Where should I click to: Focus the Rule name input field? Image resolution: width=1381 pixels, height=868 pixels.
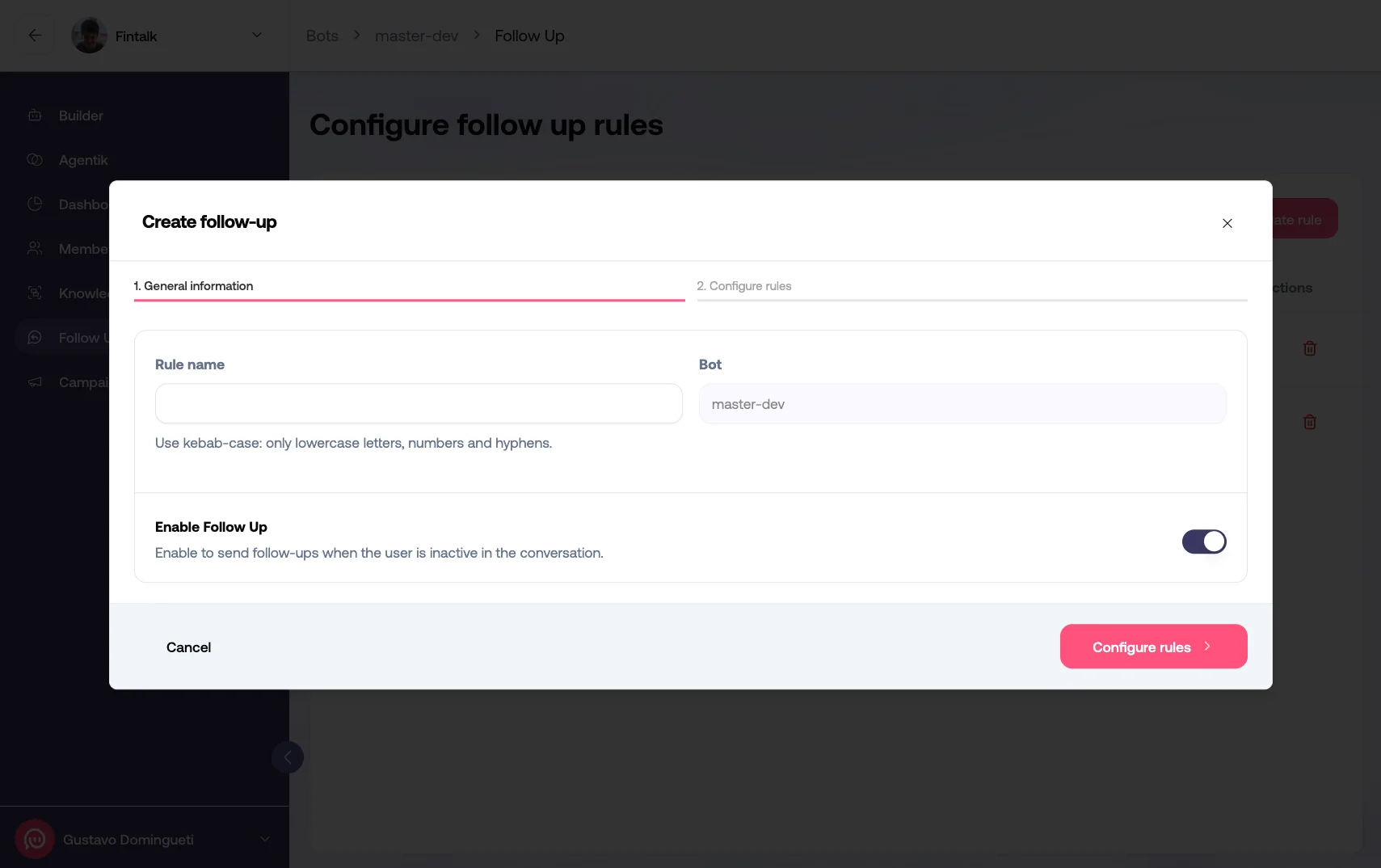[x=419, y=404]
